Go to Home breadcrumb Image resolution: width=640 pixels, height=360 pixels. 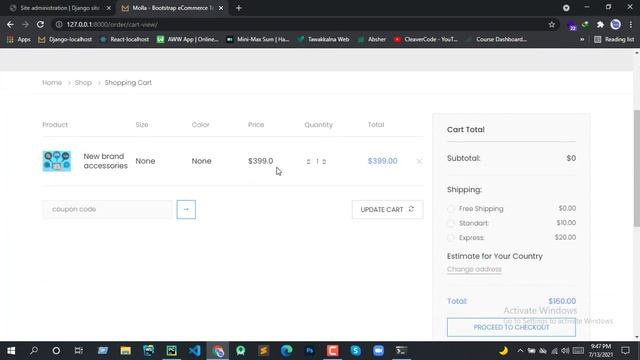tap(52, 82)
